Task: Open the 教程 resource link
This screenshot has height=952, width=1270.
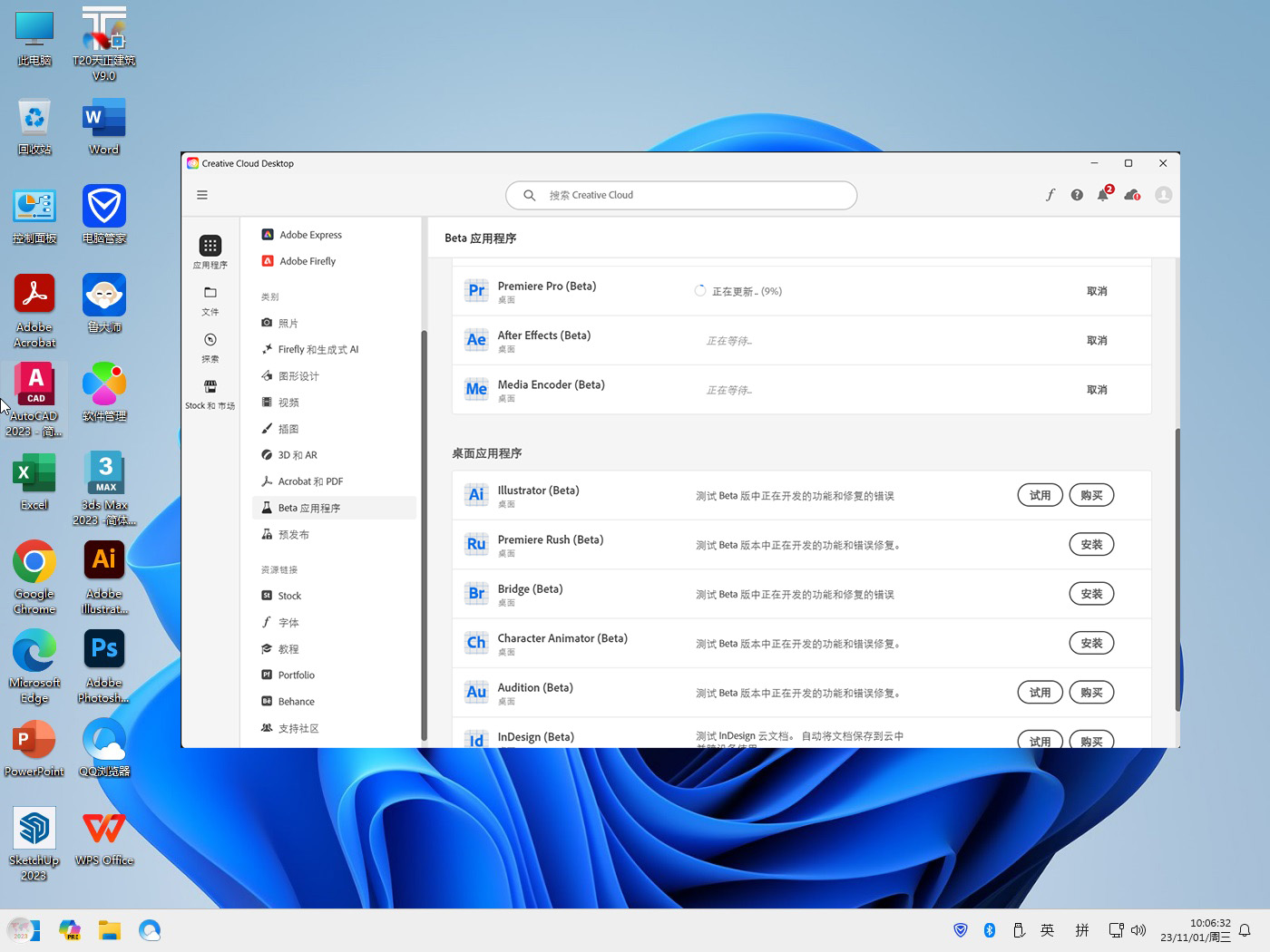Action: pos(279,648)
